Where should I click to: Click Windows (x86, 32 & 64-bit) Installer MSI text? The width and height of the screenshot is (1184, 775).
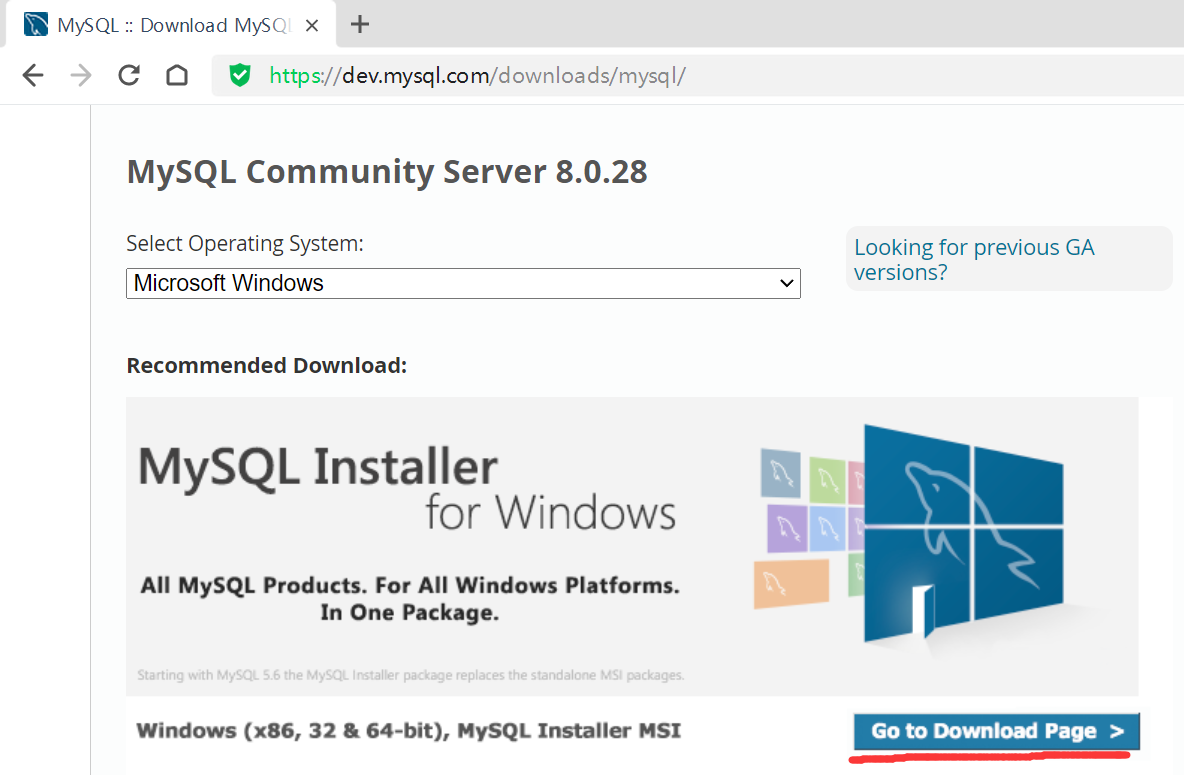[409, 731]
